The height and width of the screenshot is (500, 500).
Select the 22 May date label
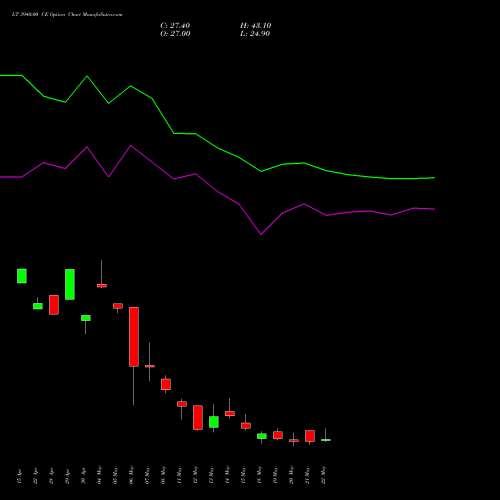(323, 475)
